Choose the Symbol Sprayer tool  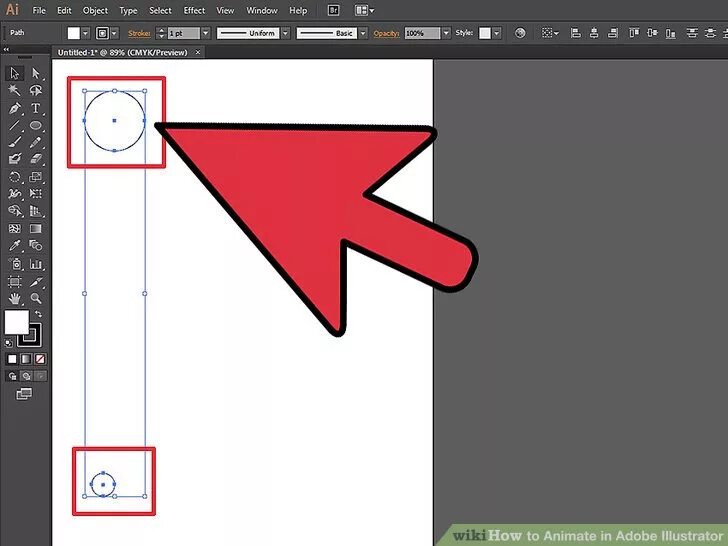(x=14, y=264)
